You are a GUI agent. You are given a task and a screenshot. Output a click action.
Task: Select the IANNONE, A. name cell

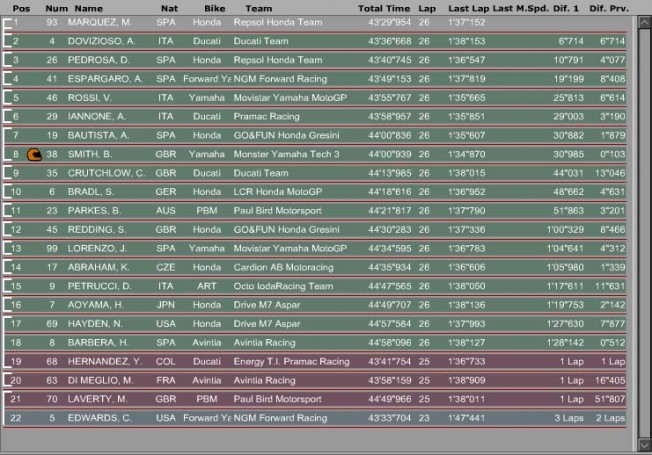click(x=96, y=116)
